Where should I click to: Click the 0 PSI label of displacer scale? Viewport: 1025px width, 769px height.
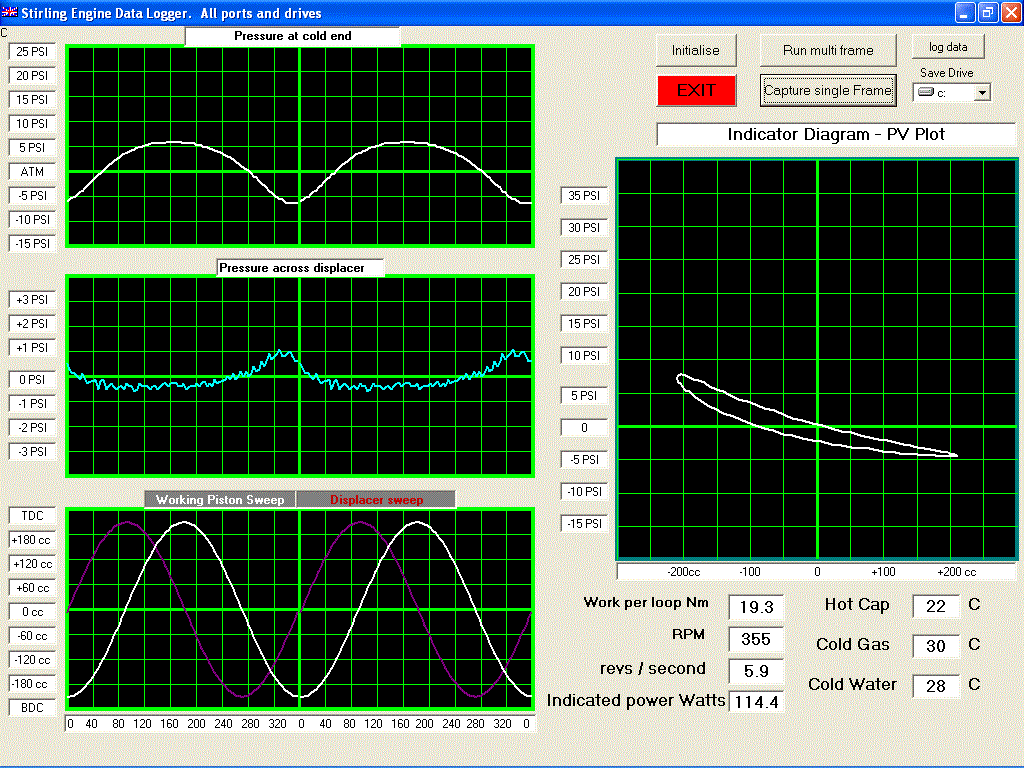(x=32, y=379)
